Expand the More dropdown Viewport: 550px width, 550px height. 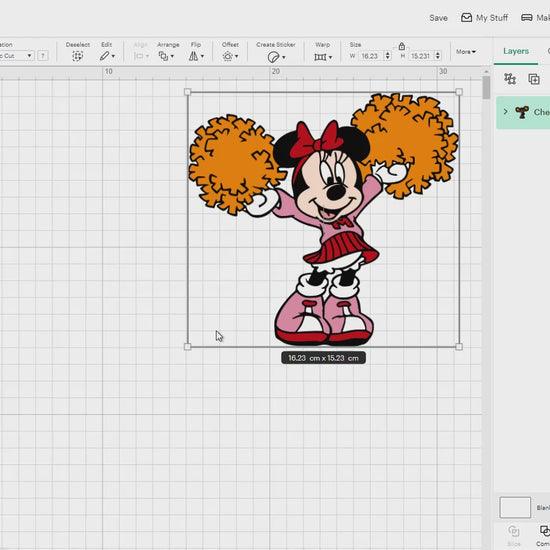(x=465, y=52)
